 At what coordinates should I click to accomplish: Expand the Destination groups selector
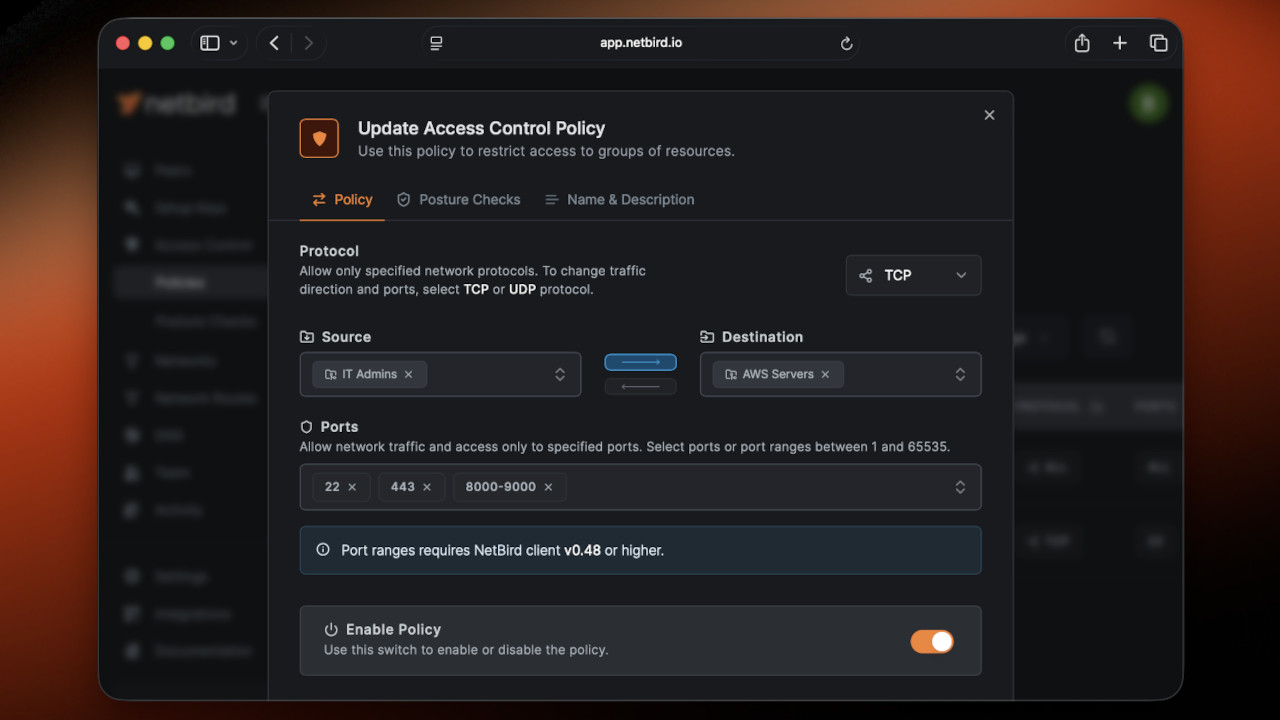[x=960, y=374]
